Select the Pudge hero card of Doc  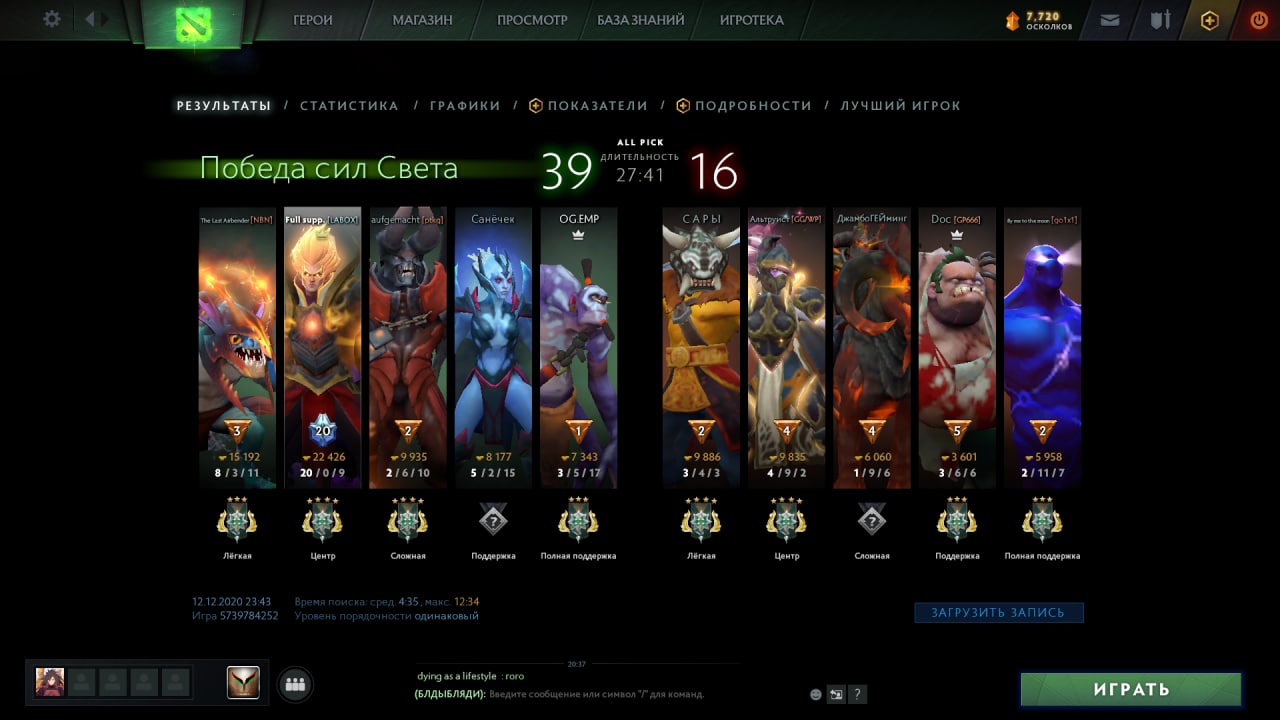click(957, 348)
